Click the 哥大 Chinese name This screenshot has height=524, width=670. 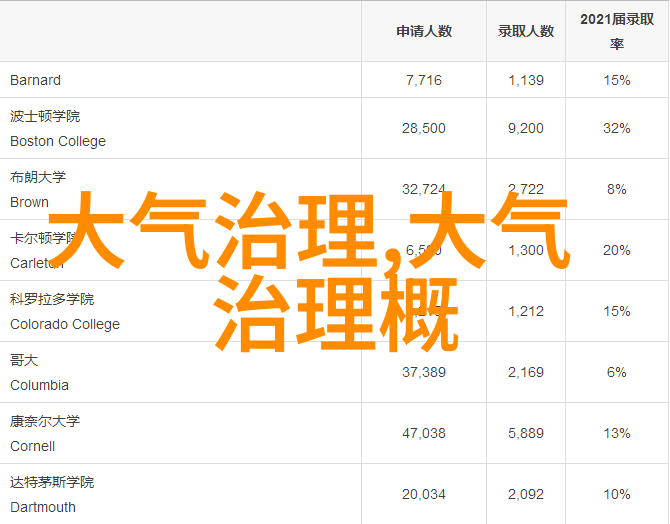(x=24, y=360)
